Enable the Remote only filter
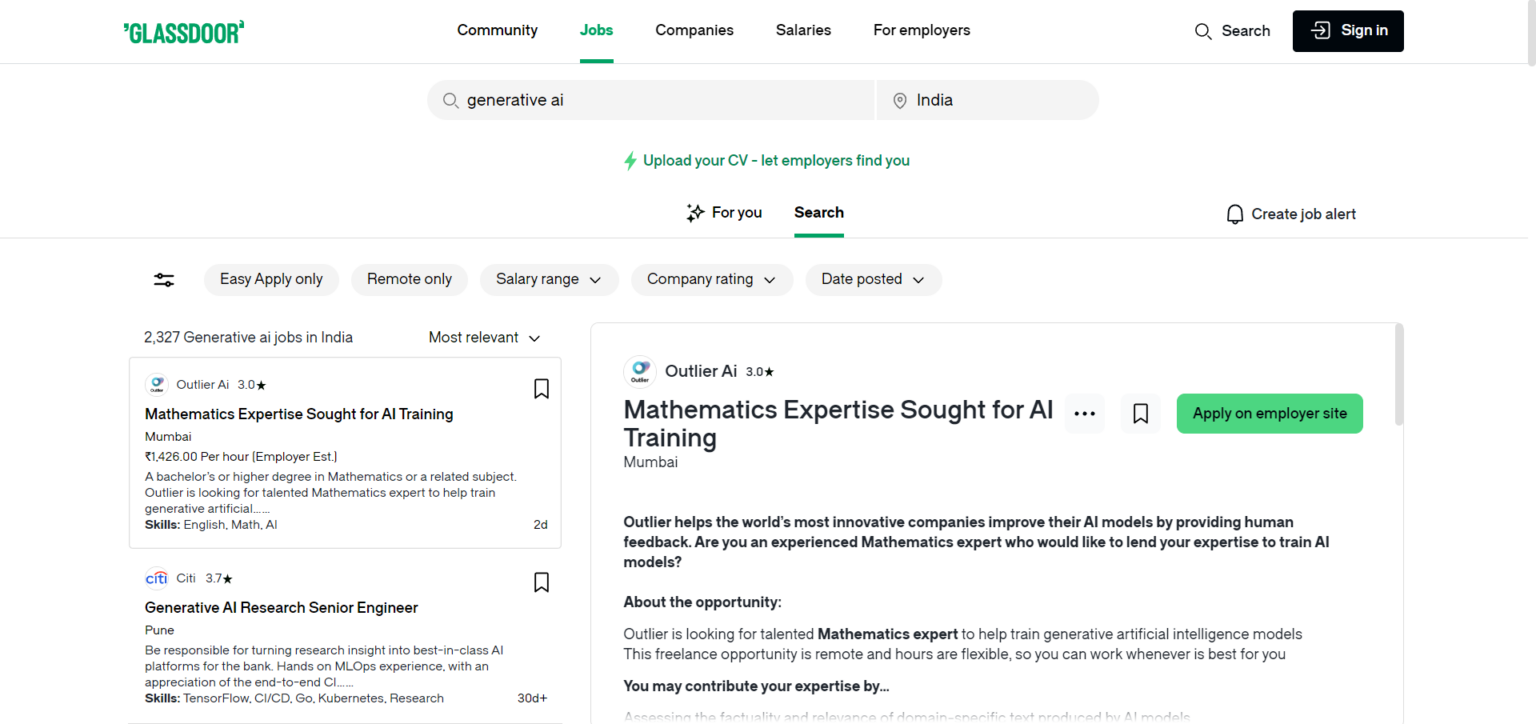 409,280
